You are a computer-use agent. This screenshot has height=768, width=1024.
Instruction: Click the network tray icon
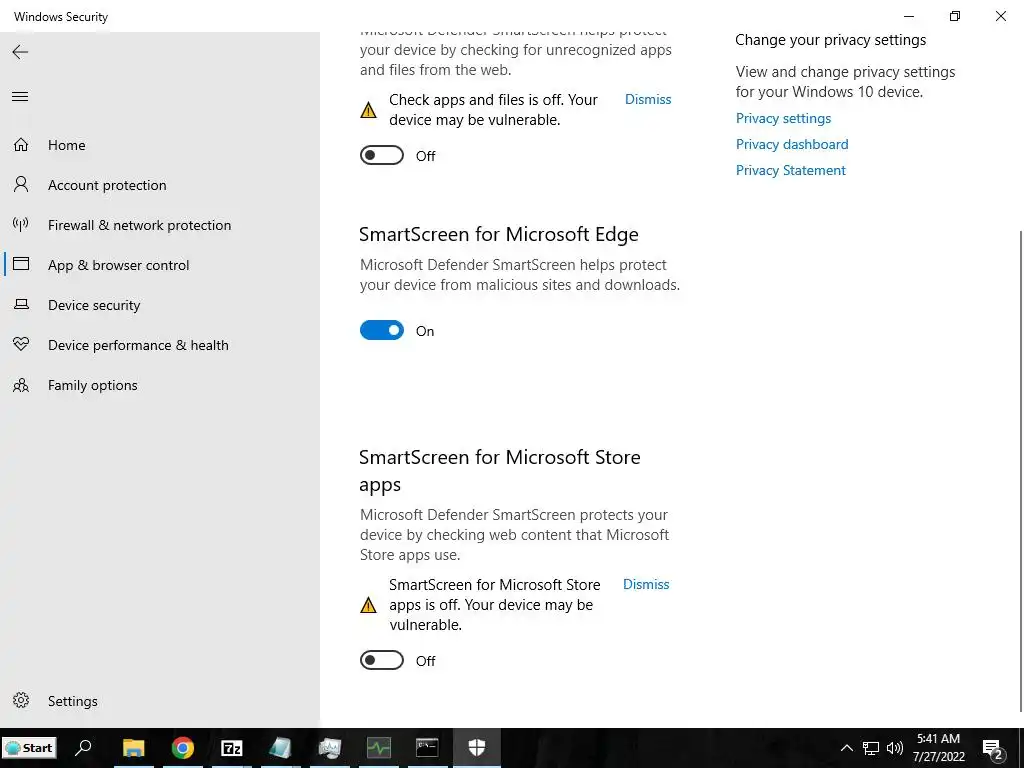click(871, 748)
